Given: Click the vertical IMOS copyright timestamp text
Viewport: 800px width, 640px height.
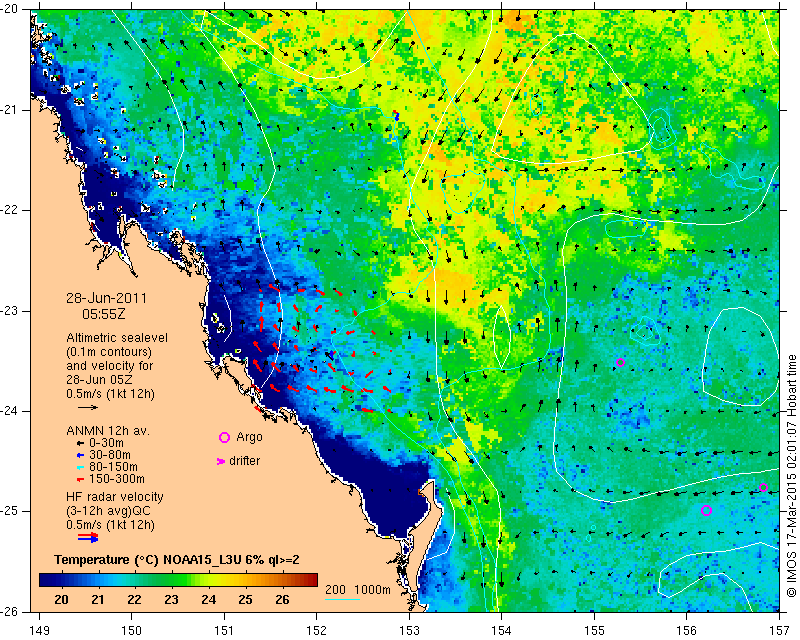Looking at the screenshot, I should [x=792, y=475].
